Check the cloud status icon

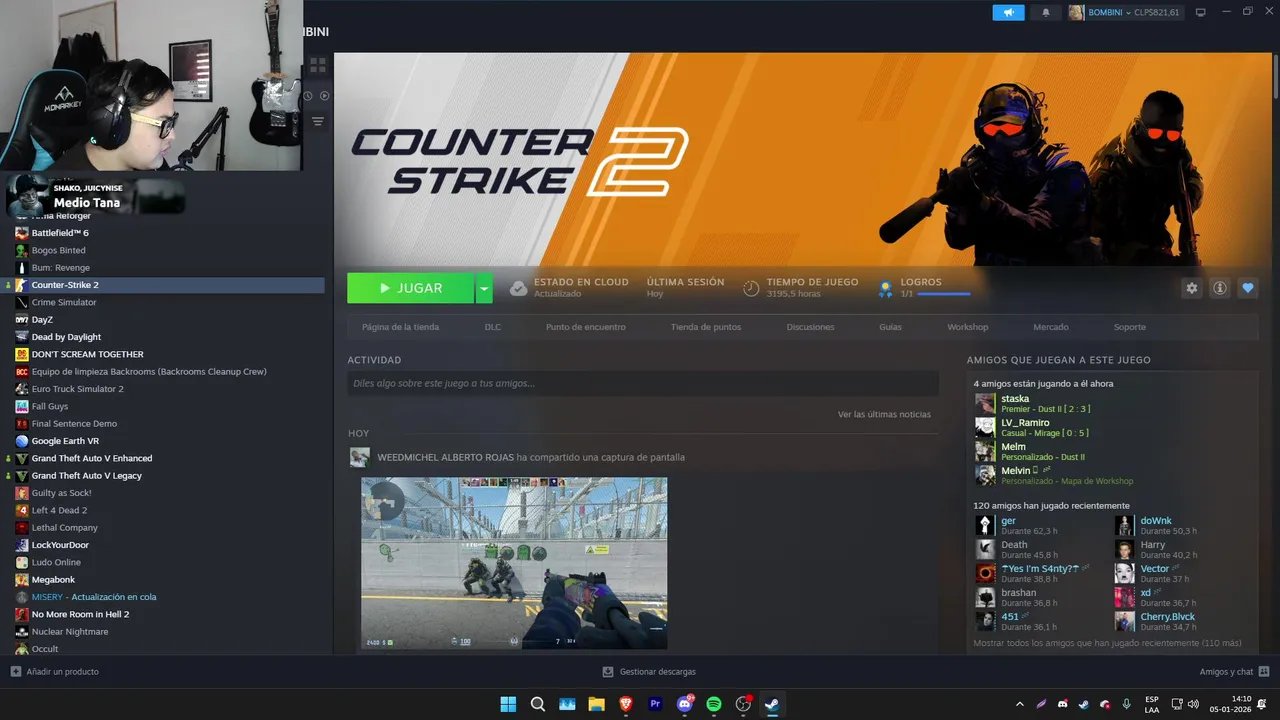tap(518, 288)
